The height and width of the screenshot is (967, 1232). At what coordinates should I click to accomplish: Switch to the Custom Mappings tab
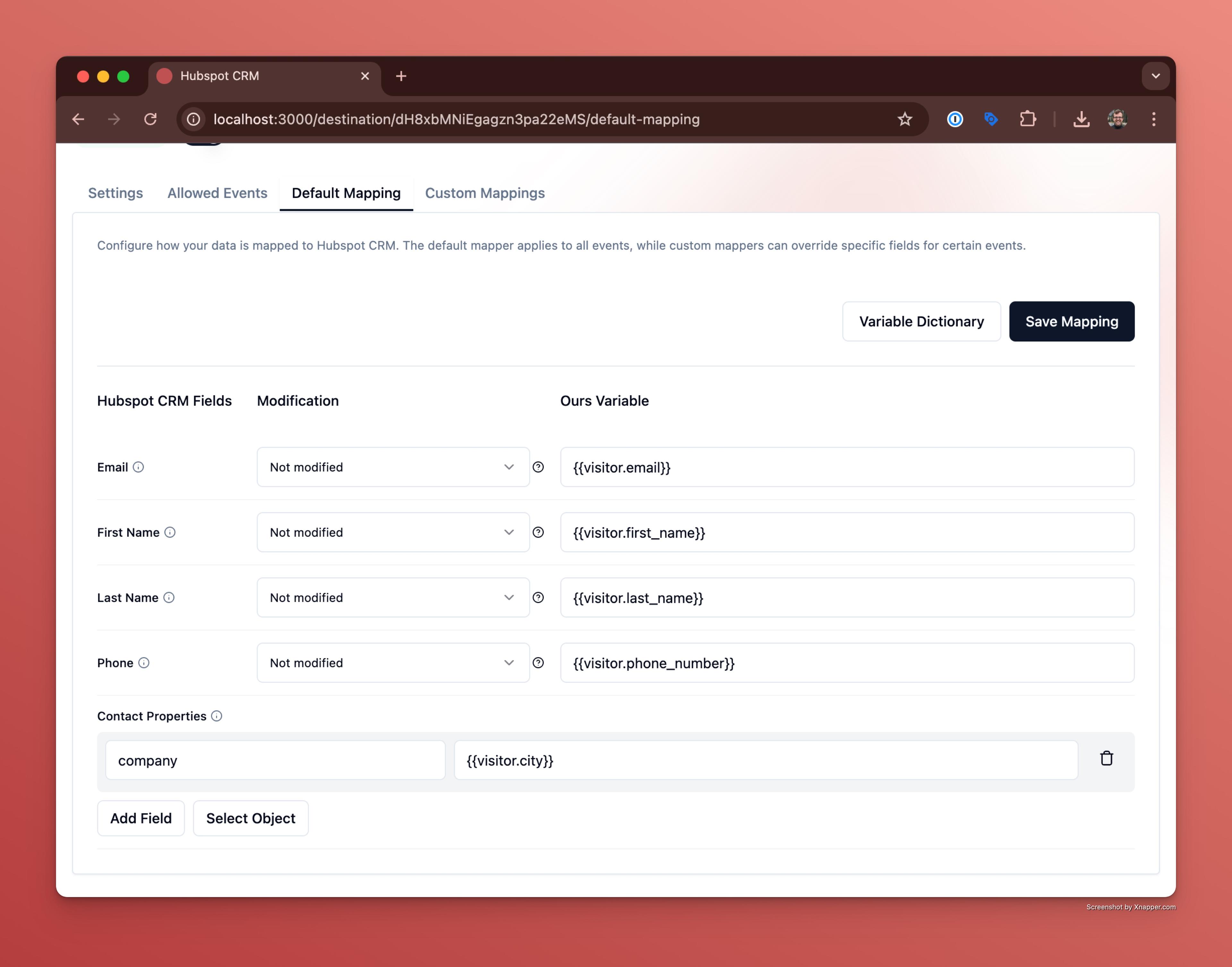point(485,193)
